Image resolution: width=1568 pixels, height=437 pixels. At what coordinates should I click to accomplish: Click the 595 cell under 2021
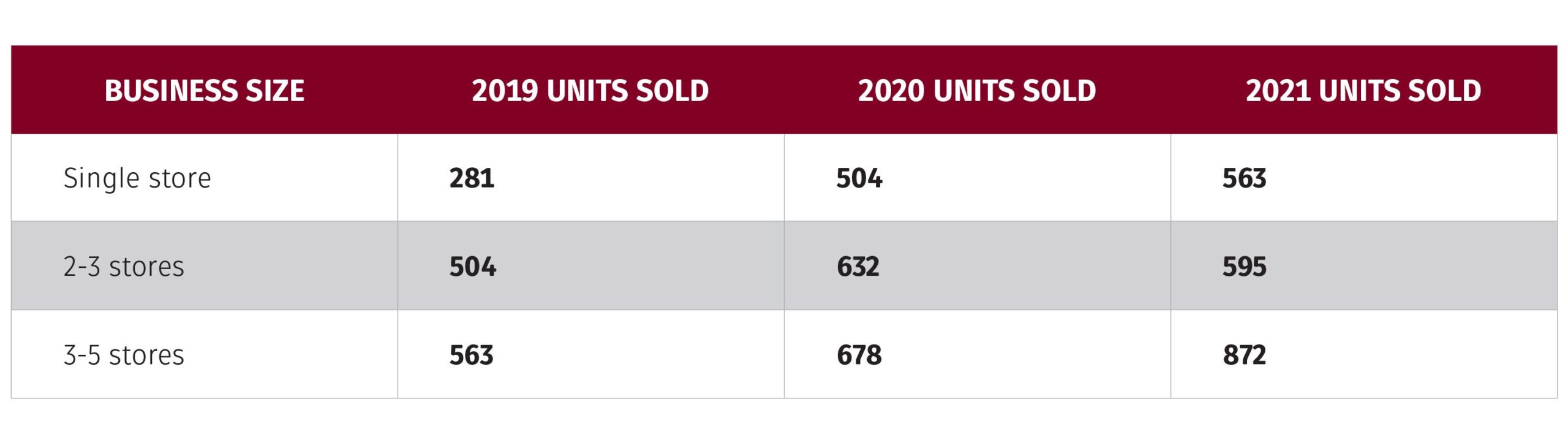pos(1244,267)
